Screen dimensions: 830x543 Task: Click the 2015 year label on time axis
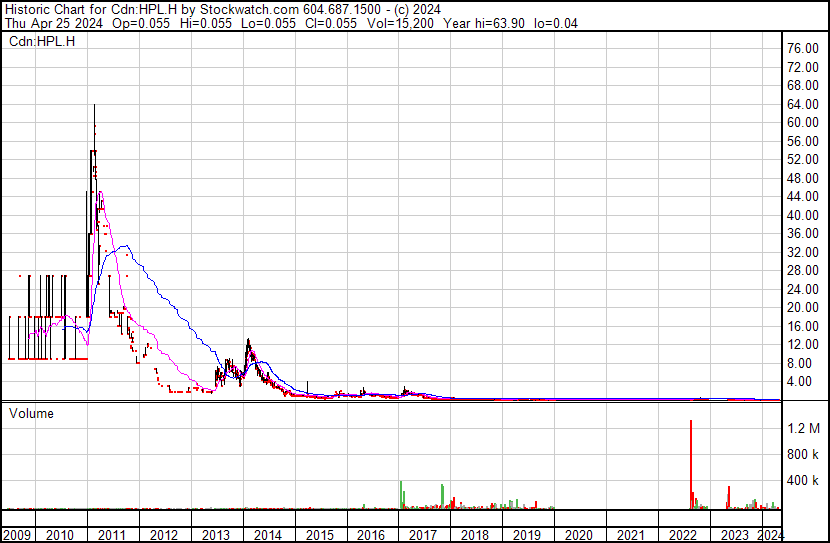click(x=320, y=535)
